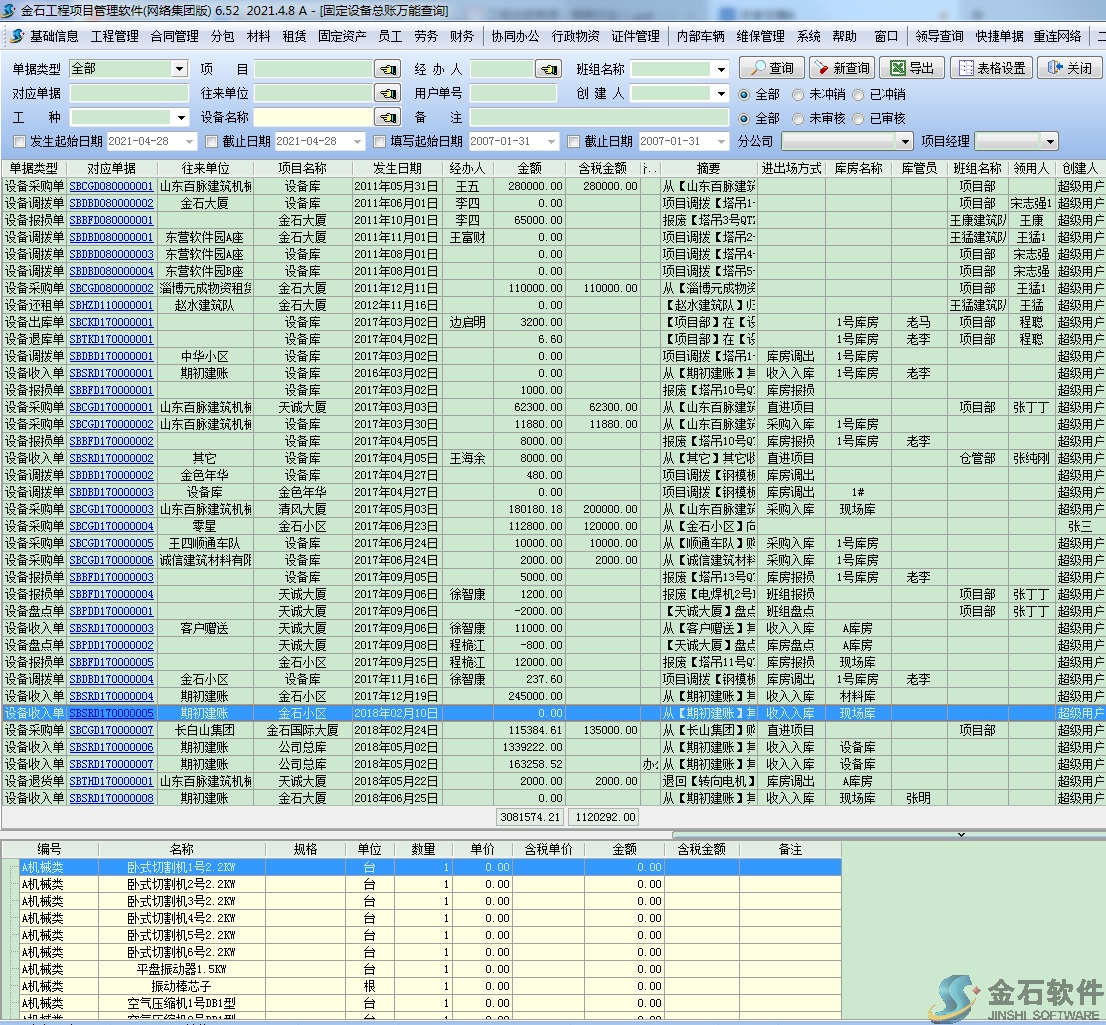Expand the 单据类型 dropdown
Screen dimensions: 1106x1025
(180, 69)
